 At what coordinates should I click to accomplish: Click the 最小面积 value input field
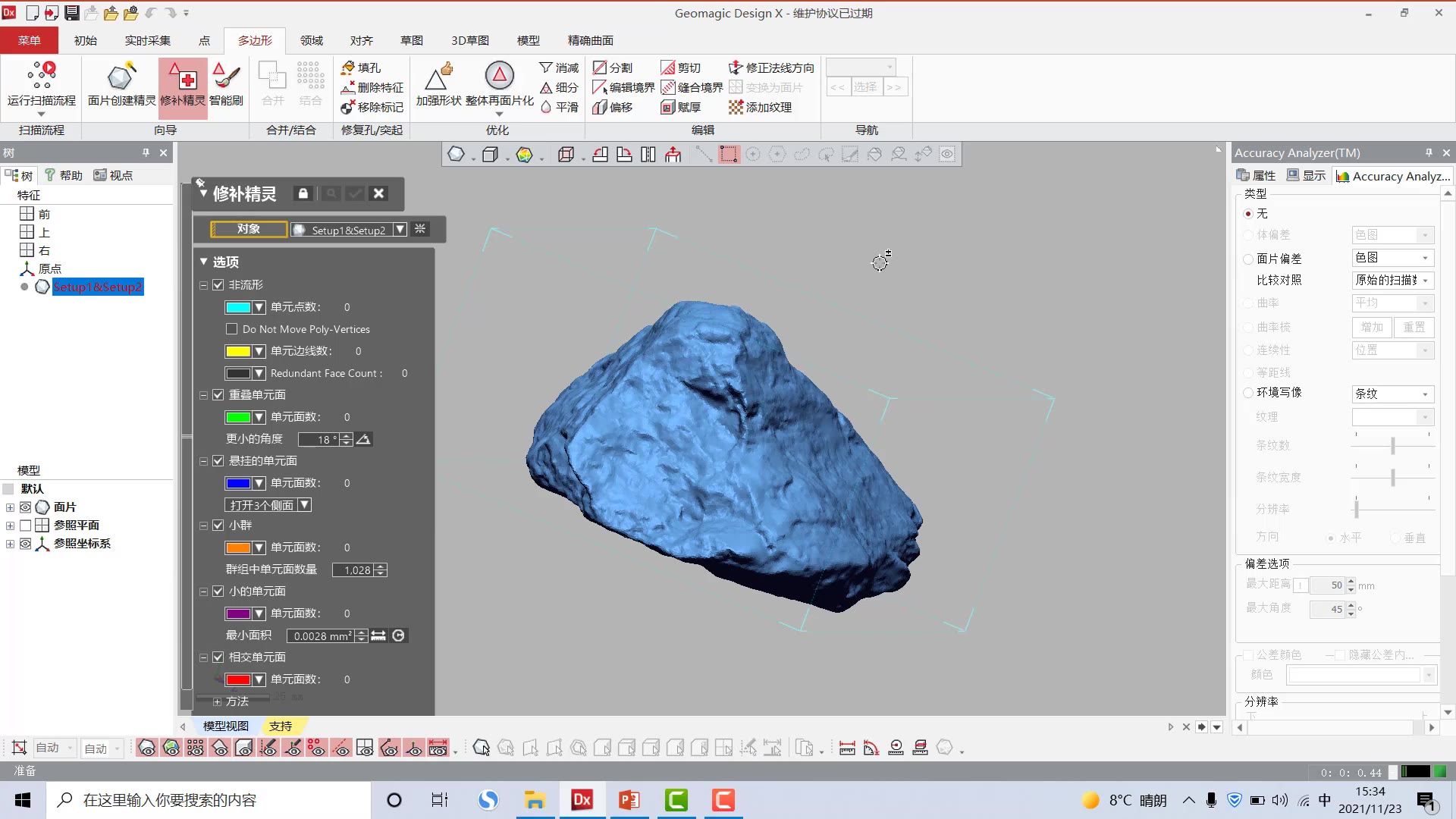pyautogui.click(x=321, y=636)
